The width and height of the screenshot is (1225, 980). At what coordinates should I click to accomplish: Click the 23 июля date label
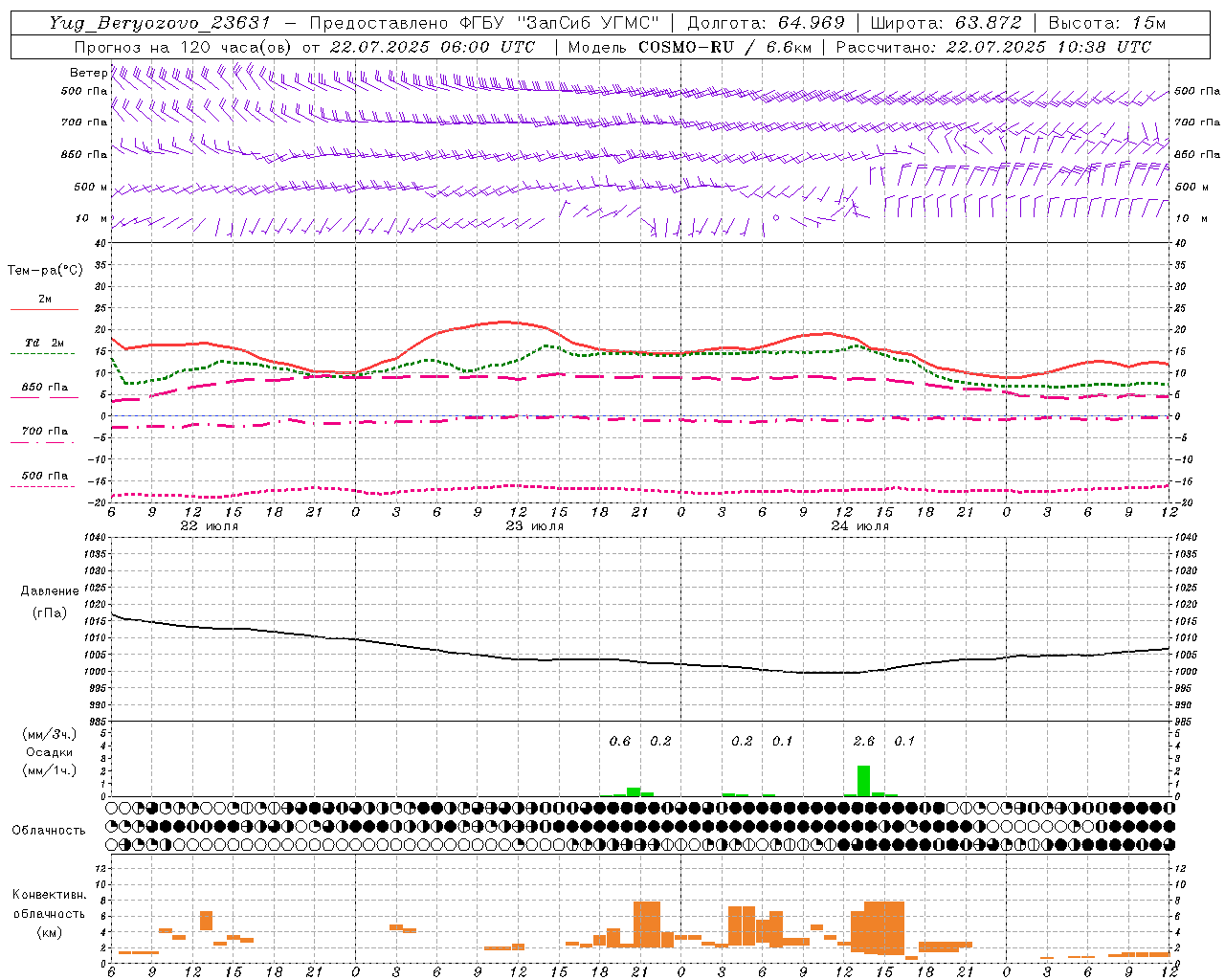(535, 526)
